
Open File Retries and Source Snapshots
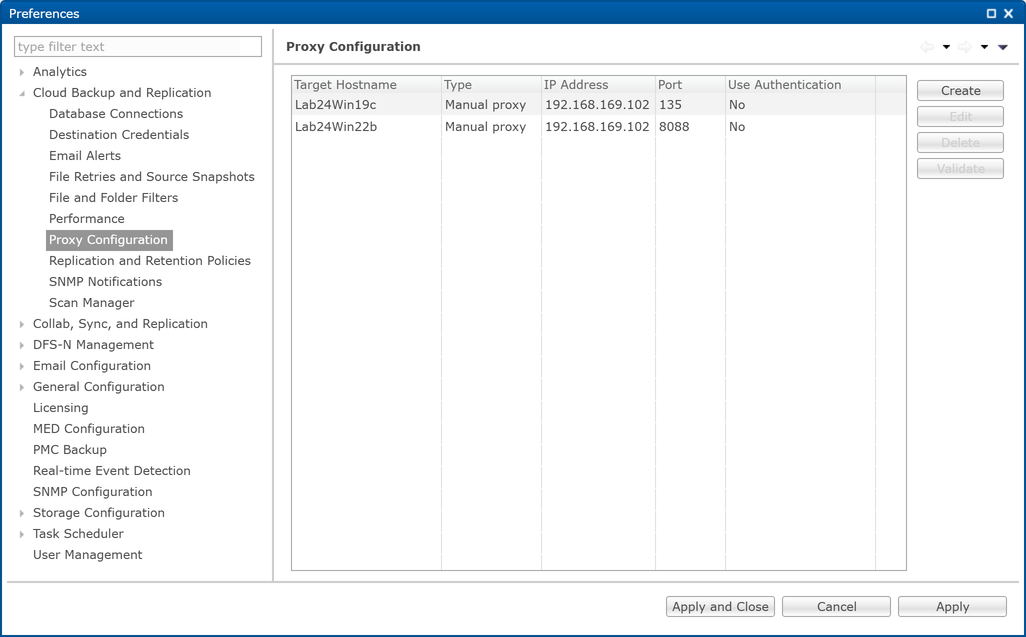click(152, 177)
